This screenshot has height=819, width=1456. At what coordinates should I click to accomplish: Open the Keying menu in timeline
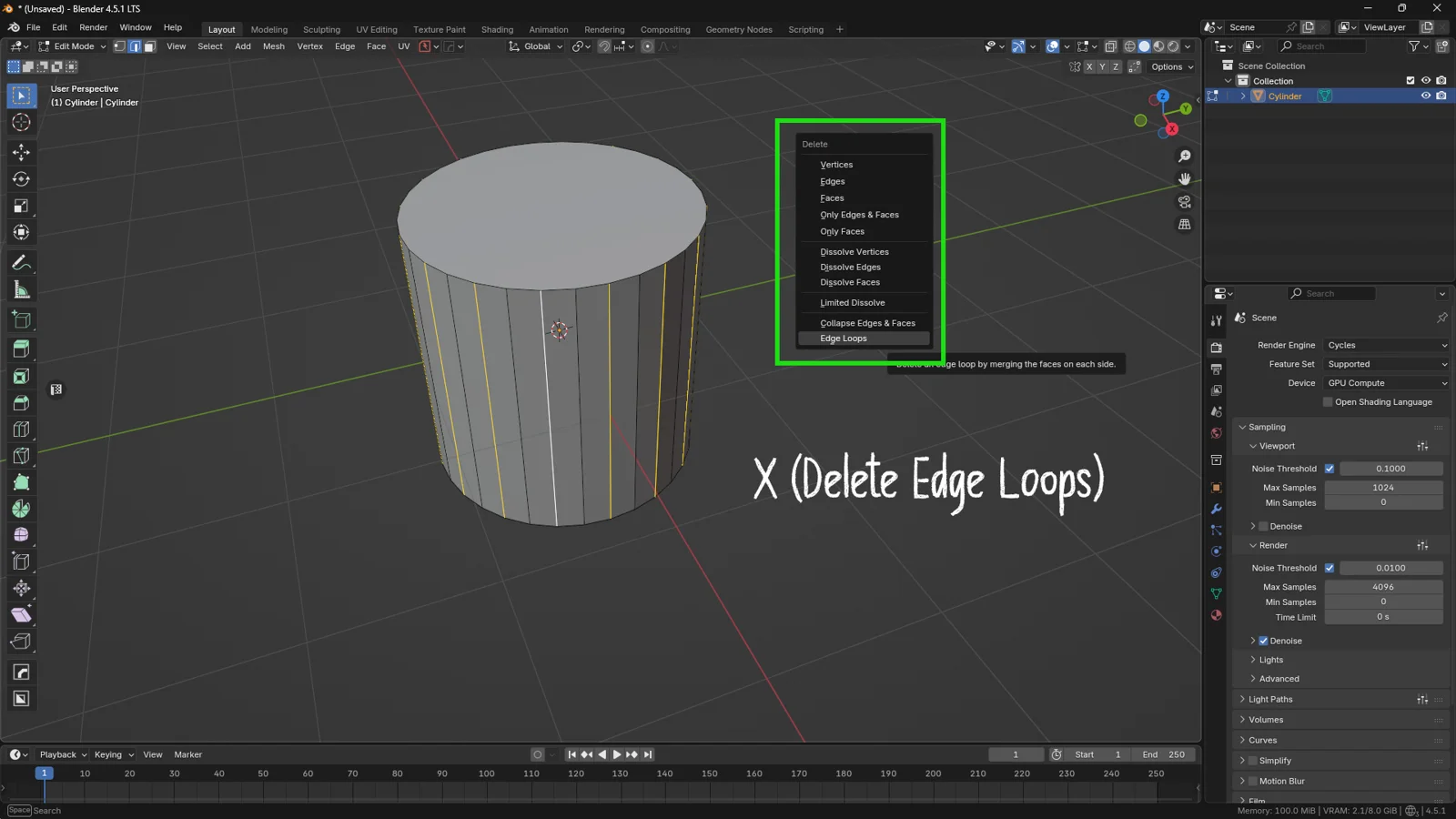coord(114,754)
